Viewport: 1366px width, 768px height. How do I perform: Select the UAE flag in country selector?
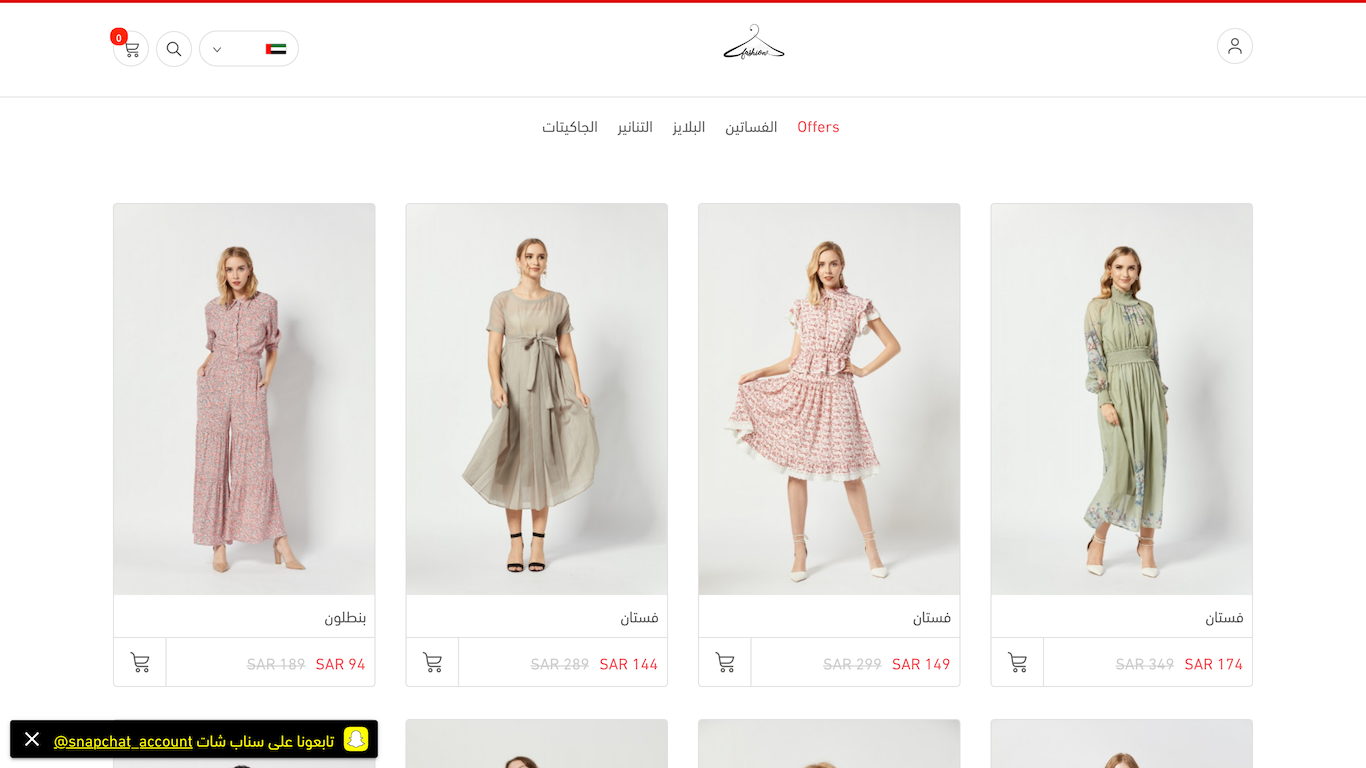point(276,49)
